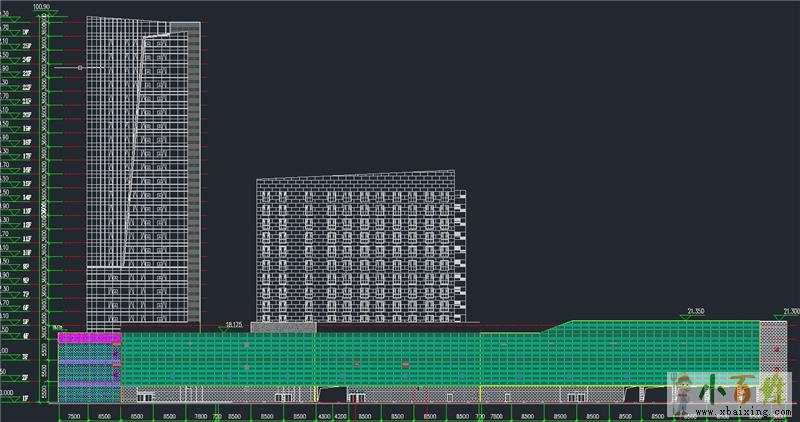800x422 pixels.
Task: Click the 7800 dimension text on bottom axis
Action: 200,414
